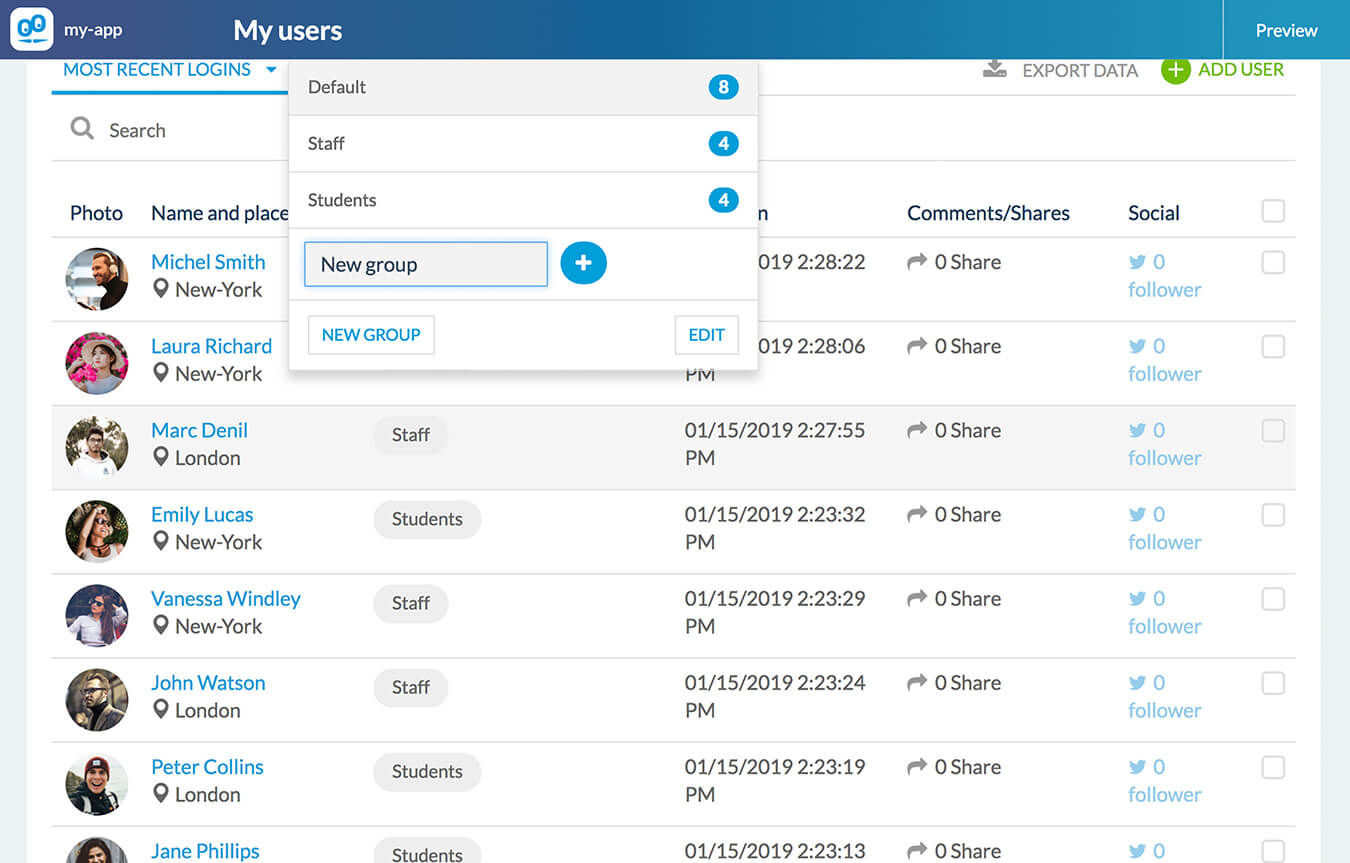Open John Watson's profile photo
Viewport: 1350px width, 863px height.
pyautogui.click(x=97, y=699)
